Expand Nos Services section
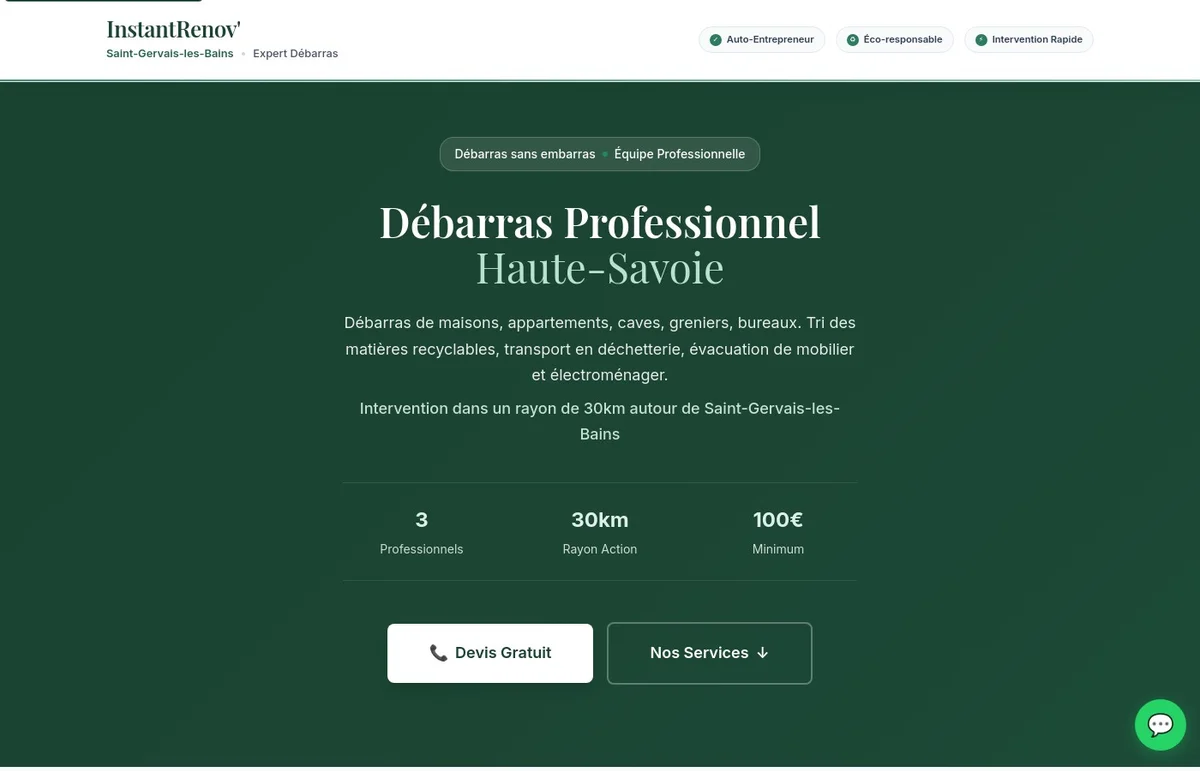The height and width of the screenshot is (771, 1200). [x=709, y=652]
